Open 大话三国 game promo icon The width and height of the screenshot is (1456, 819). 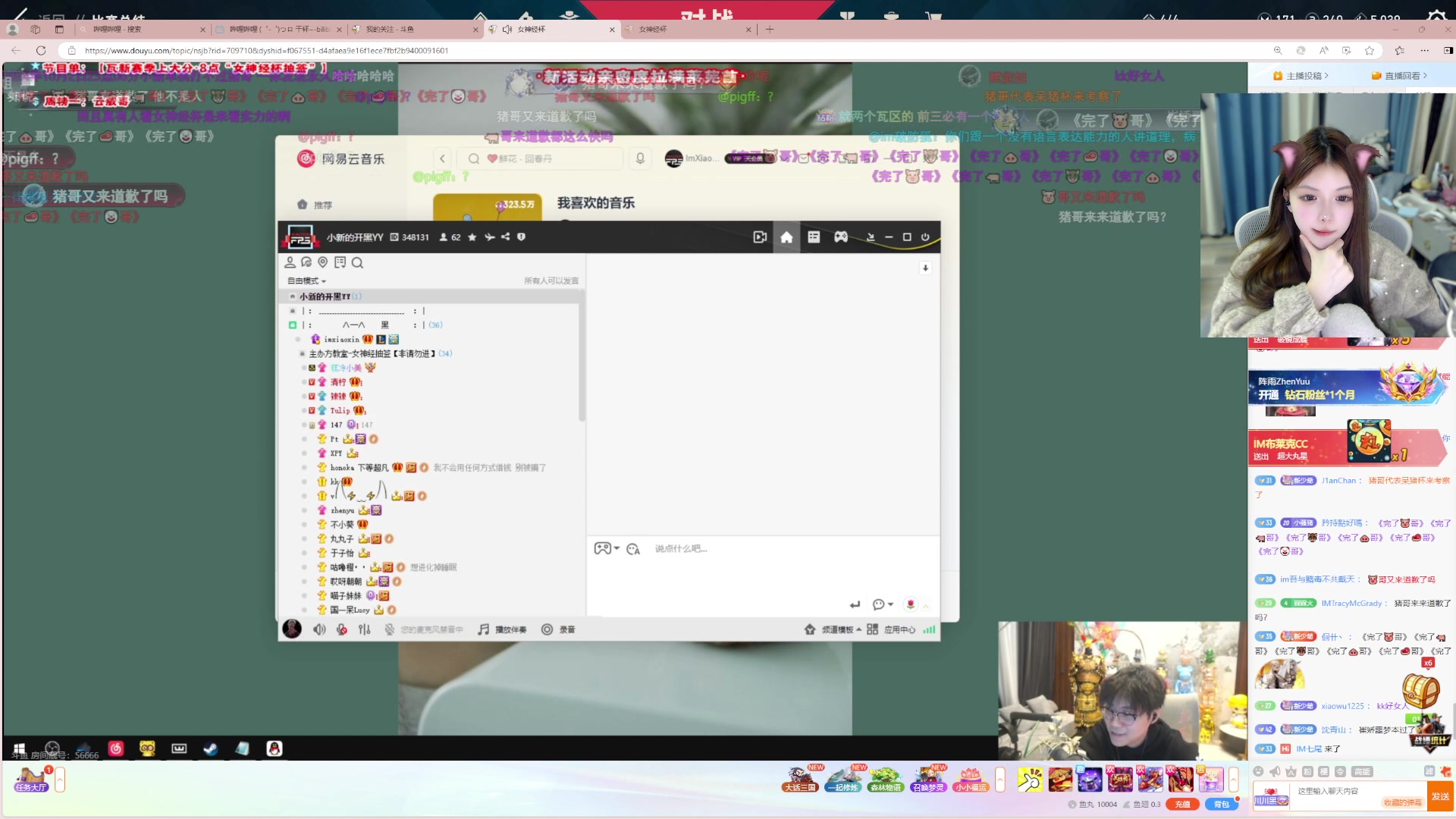[x=799, y=779]
